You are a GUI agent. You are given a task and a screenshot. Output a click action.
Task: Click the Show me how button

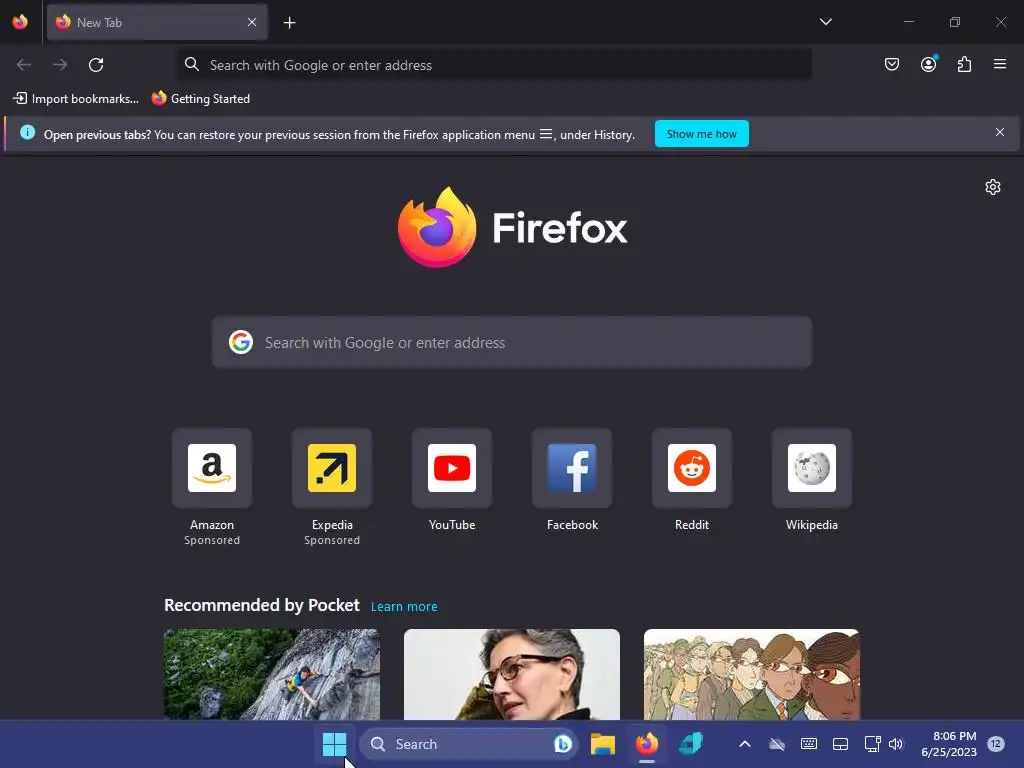(x=701, y=134)
